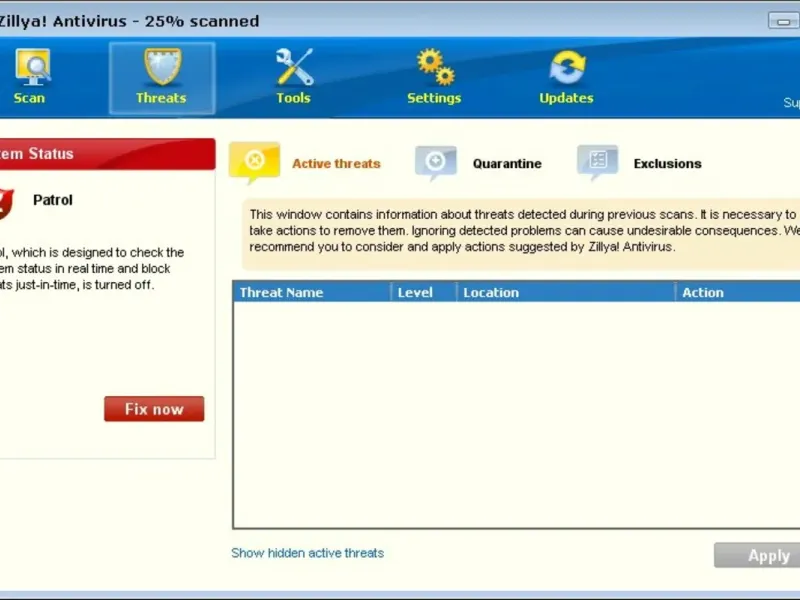Click the Updates label in toolbar
This screenshot has height=600, width=800.
pos(566,98)
